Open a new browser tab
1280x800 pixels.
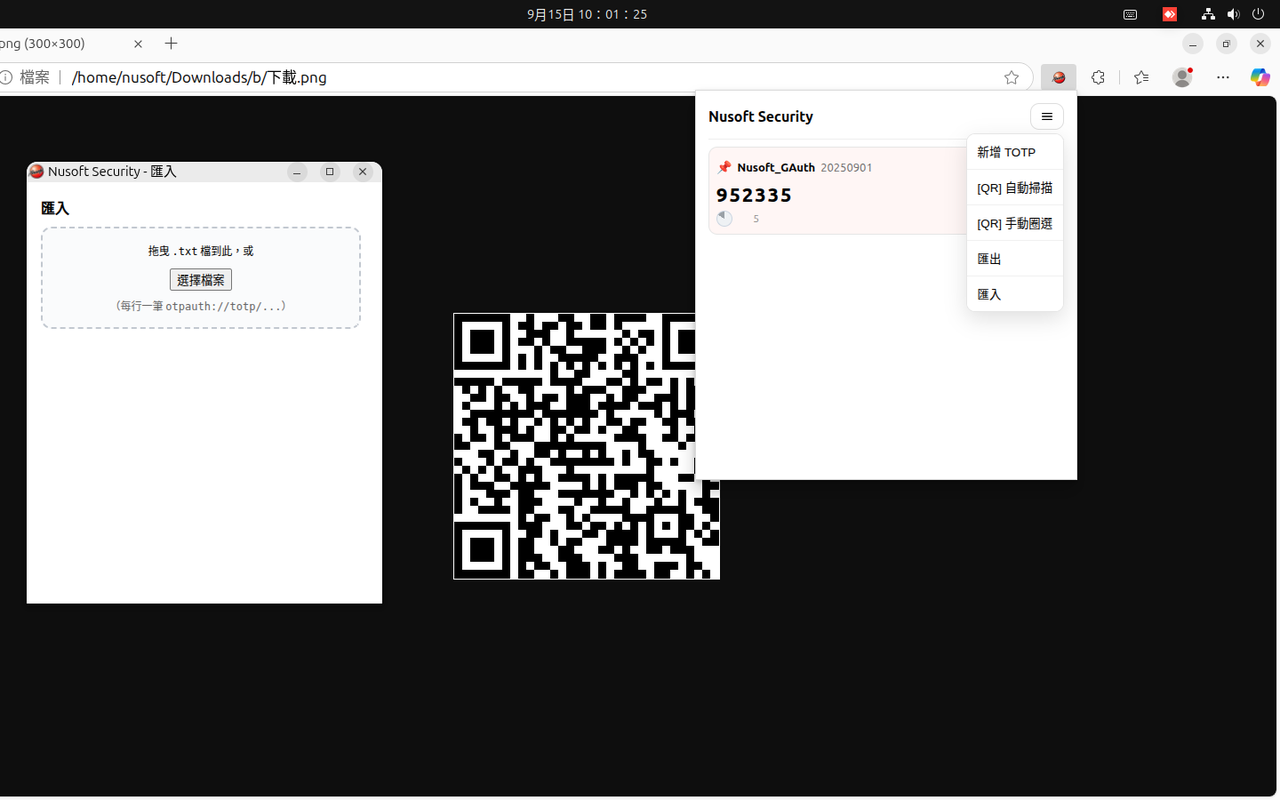pyautogui.click(x=171, y=44)
